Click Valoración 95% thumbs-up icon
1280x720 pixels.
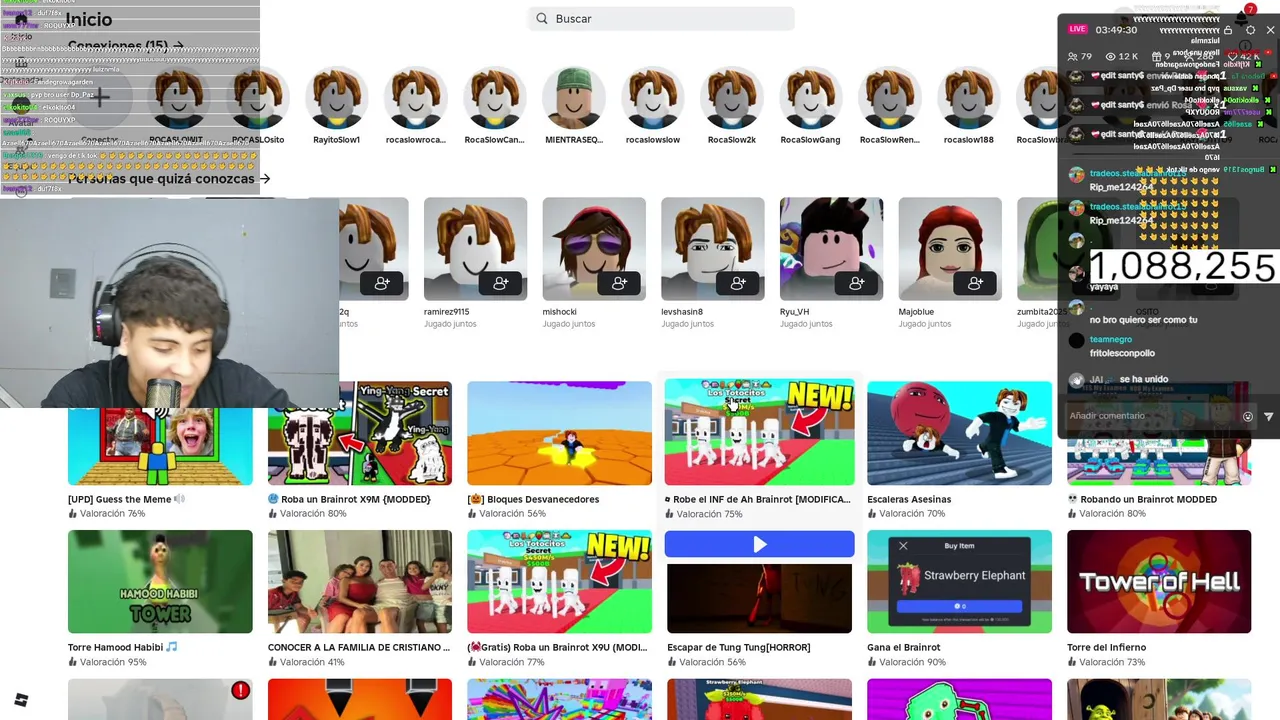point(73,662)
